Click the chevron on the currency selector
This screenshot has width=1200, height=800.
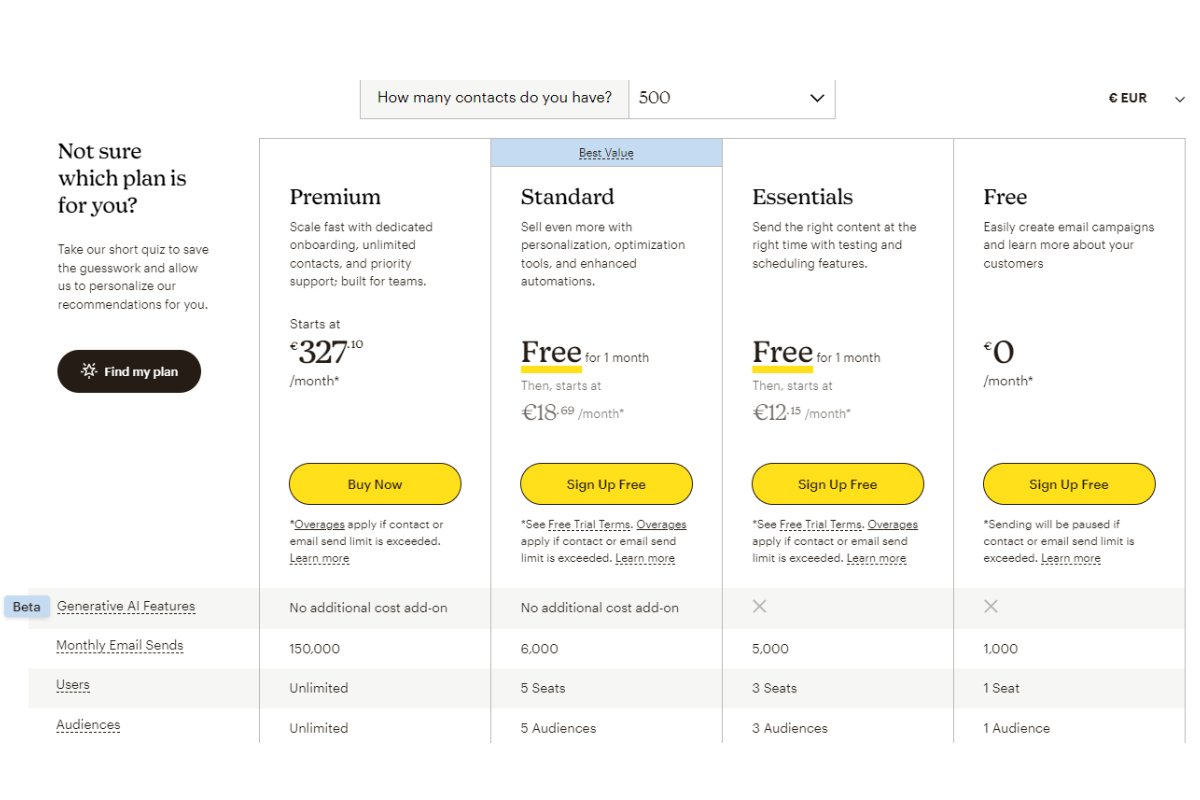1180,98
